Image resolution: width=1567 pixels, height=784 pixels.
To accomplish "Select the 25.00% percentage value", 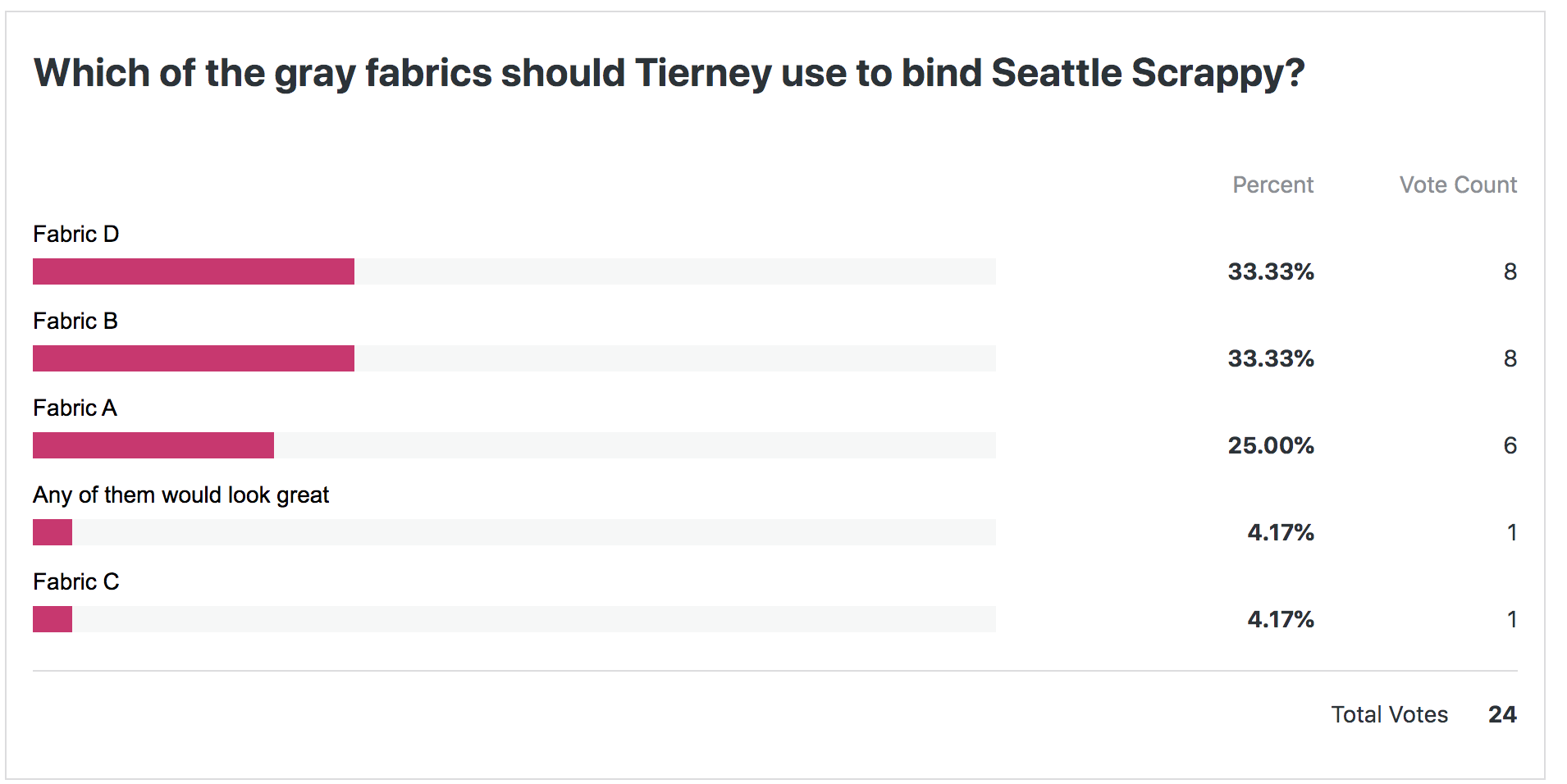I will (1271, 445).
